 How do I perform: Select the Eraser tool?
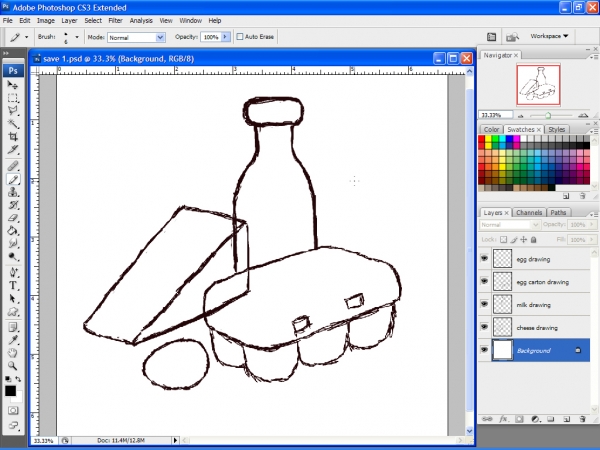point(13,218)
